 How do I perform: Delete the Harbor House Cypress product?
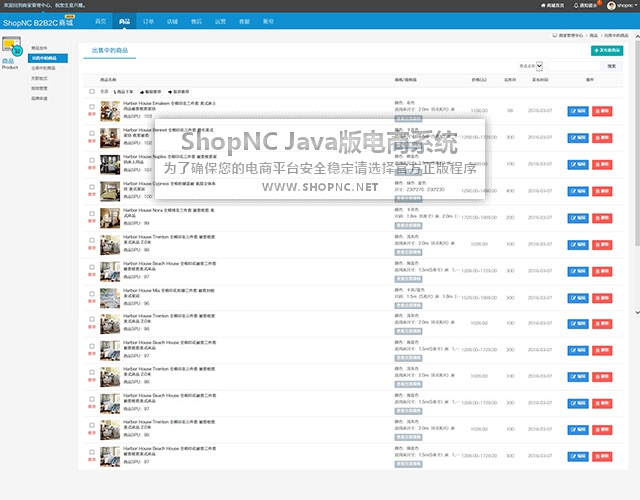[602, 191]
